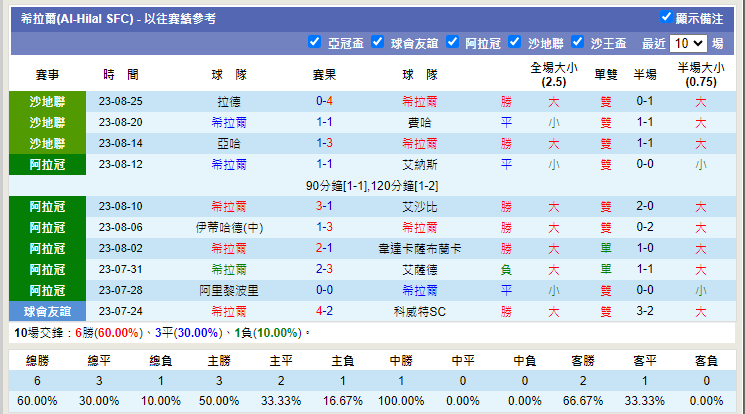Screen dimensions: 745x414
Task: Click 希拉爾 in the 23-07-31 row
Action: tap(229, 270)
